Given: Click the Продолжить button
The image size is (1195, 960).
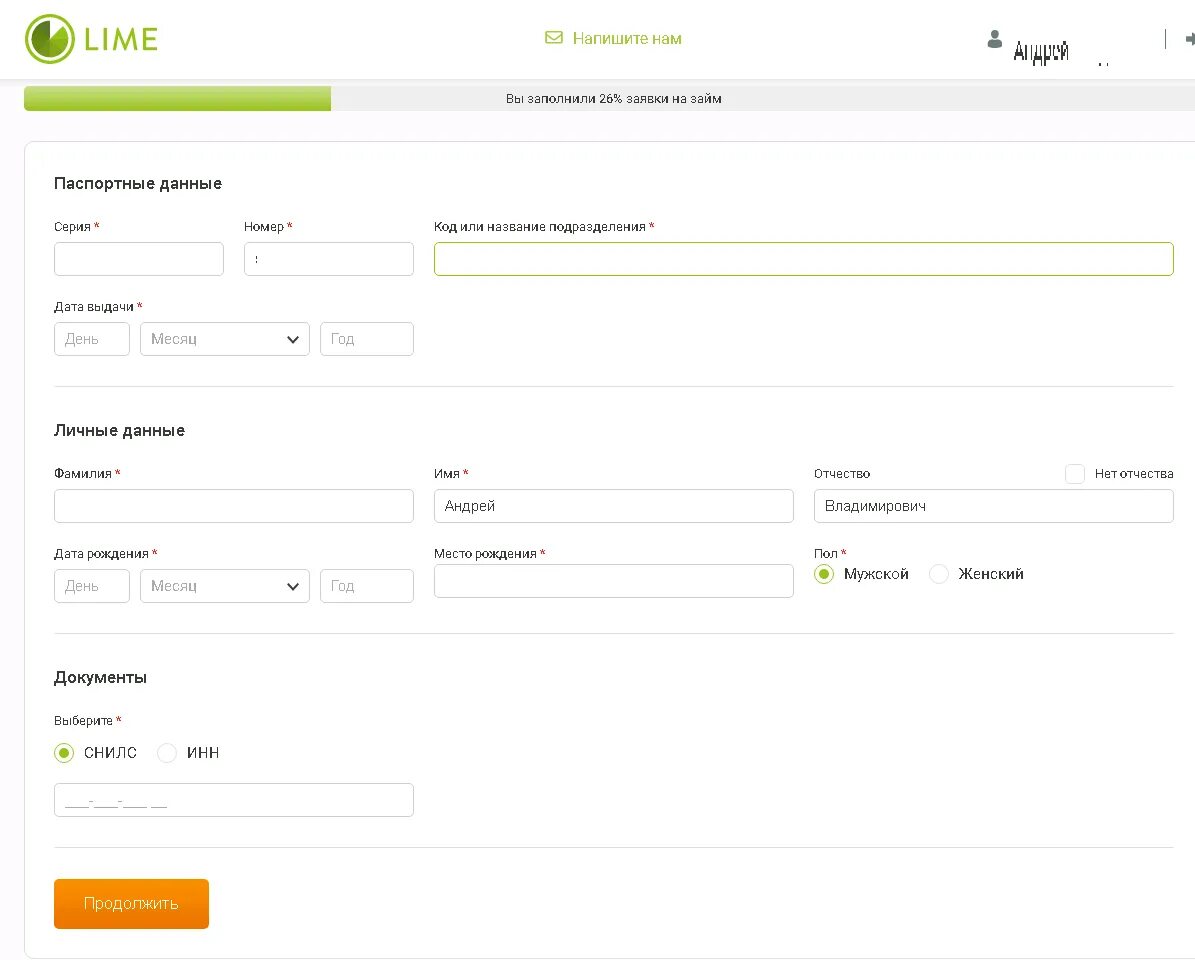Looking at the screenshot, I should [x=131, y=904].
